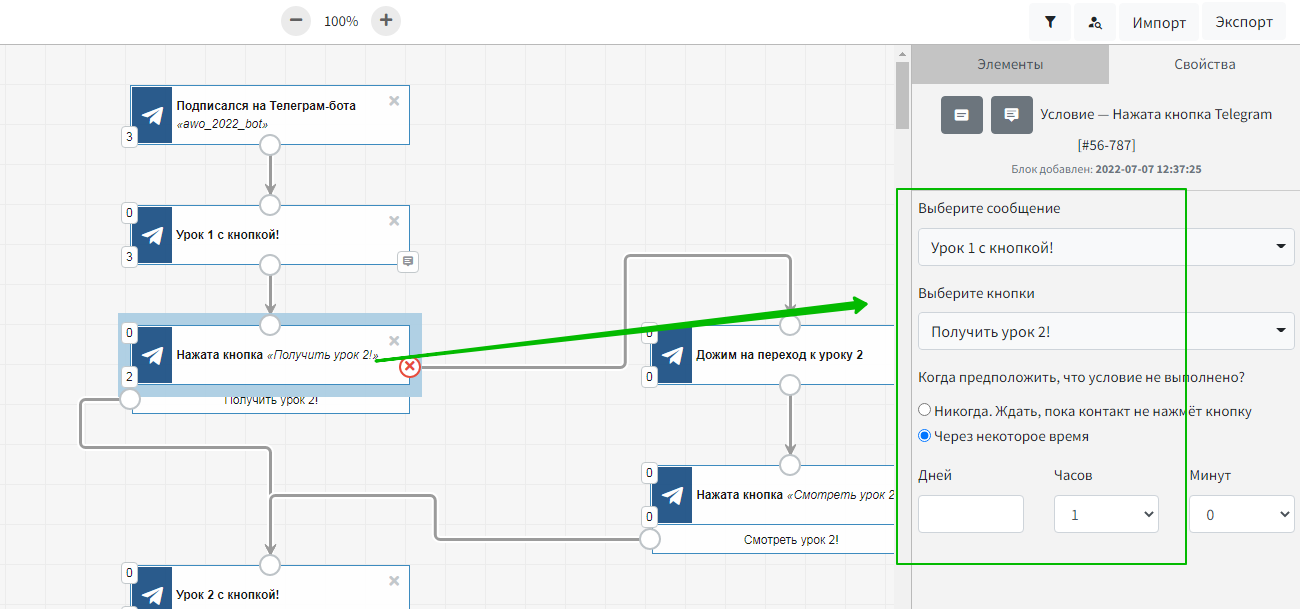The width and height of the screenshot is (1300, 609).
Task: Switch to the Свойства tab
Action: click(x=1204, y=64)
